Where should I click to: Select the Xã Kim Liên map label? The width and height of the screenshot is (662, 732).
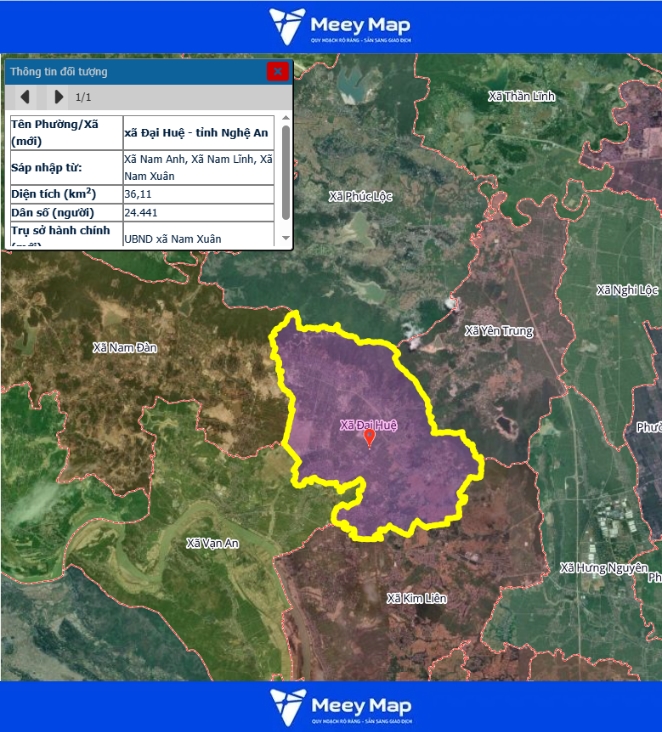pyautogui.click(x=416, y=598)
